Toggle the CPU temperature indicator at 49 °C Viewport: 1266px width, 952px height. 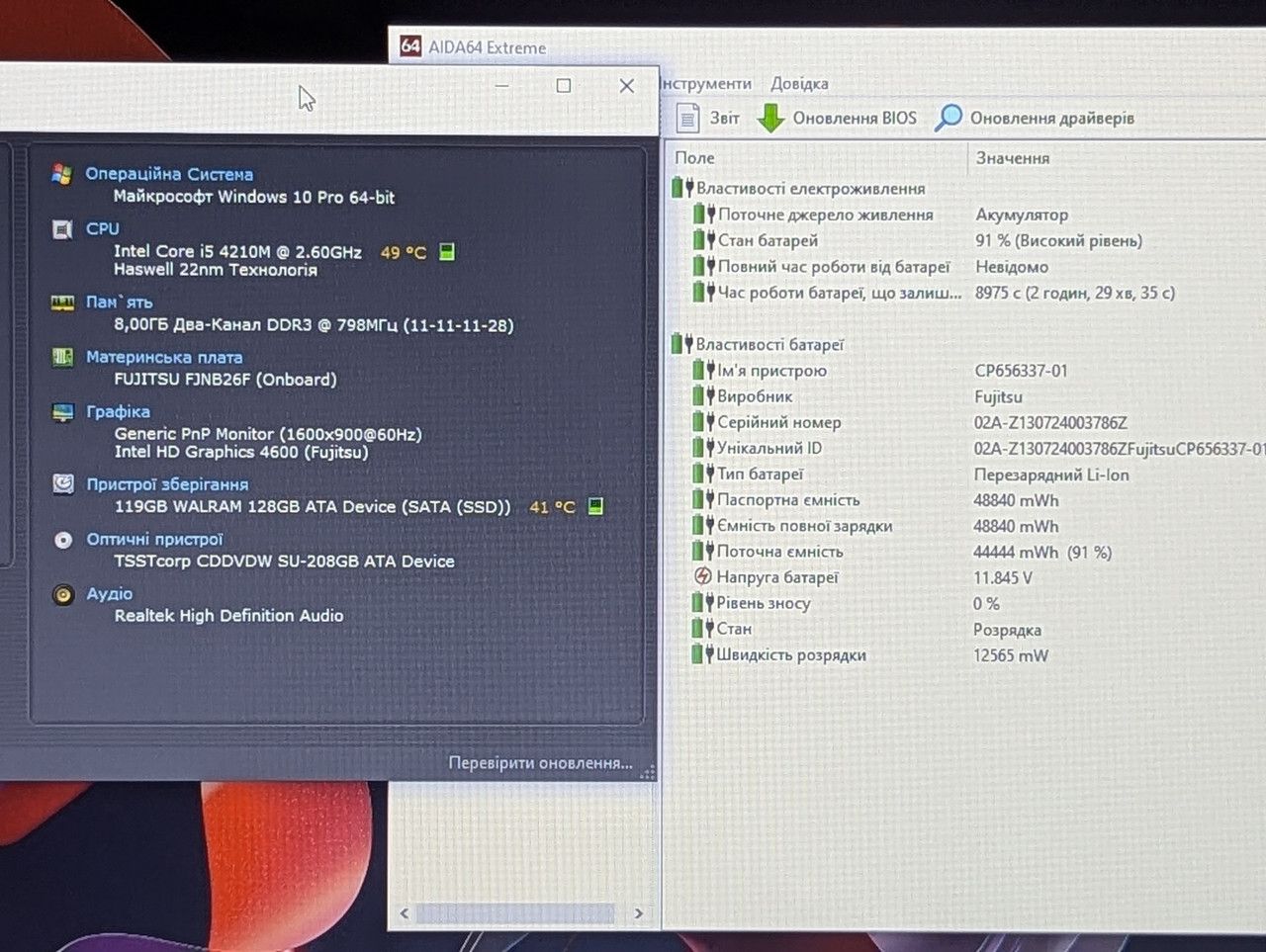click(447, 252)
